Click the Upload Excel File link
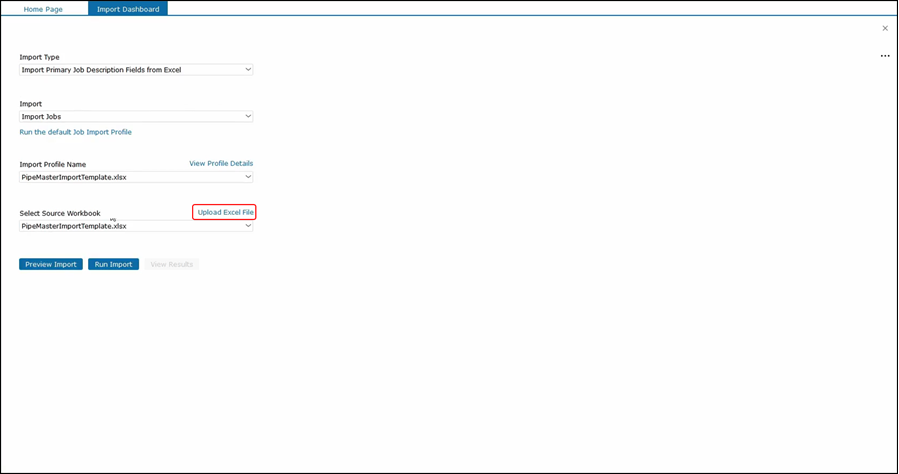Viewport: 899px width, 474px height. [225, 212]
